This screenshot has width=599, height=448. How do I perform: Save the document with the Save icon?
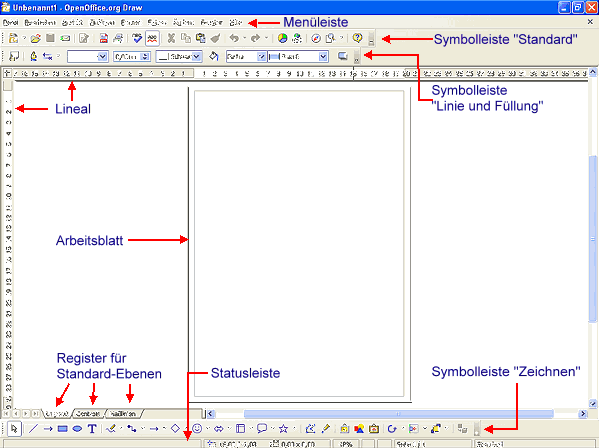[50, 38]
